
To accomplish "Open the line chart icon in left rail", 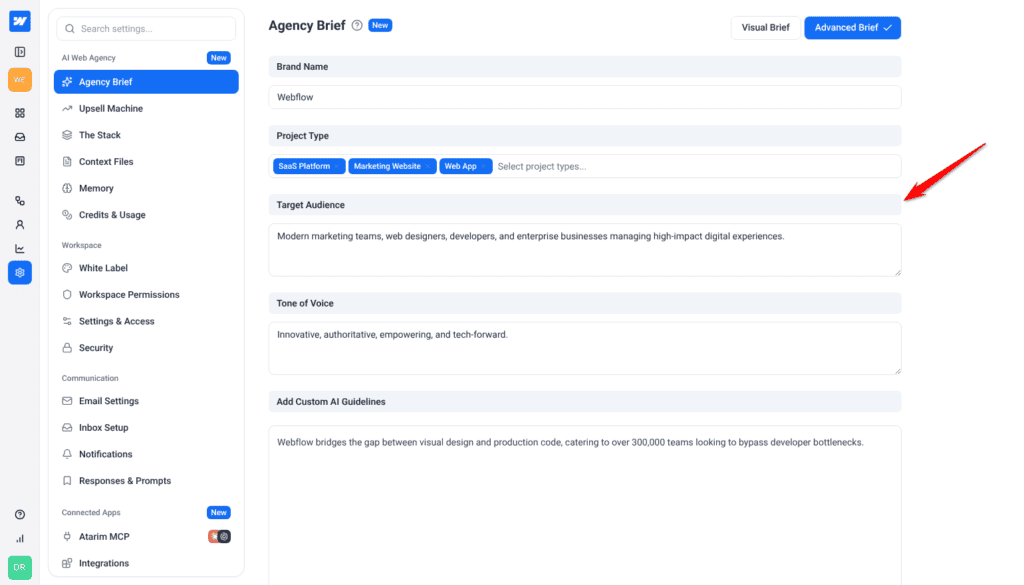I will (20, 249).
